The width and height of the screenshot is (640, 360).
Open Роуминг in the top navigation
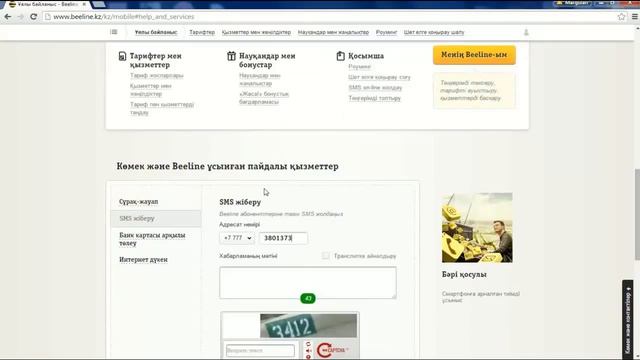click(x=387, y=32)
